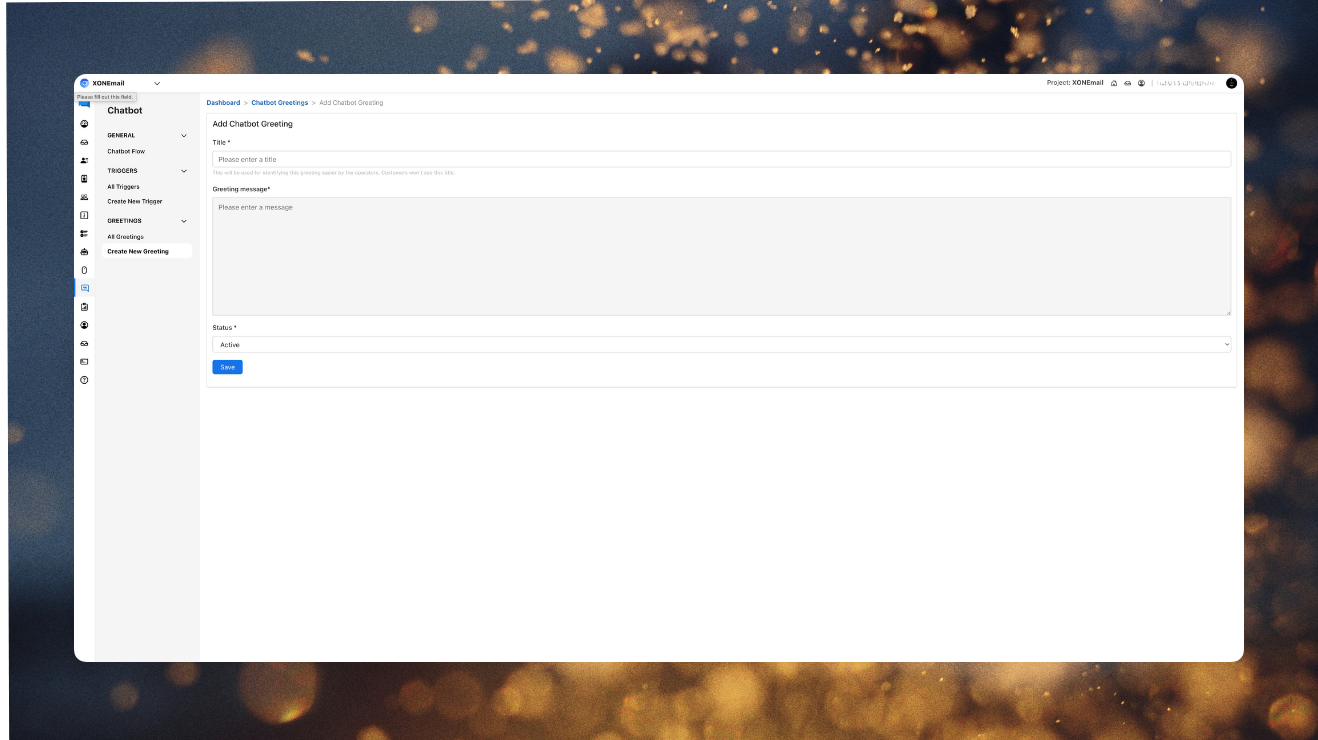Viewport: 1318px width, 740px height.
Task: Open the Status dropdown showing Active
Action: [721, 344]
